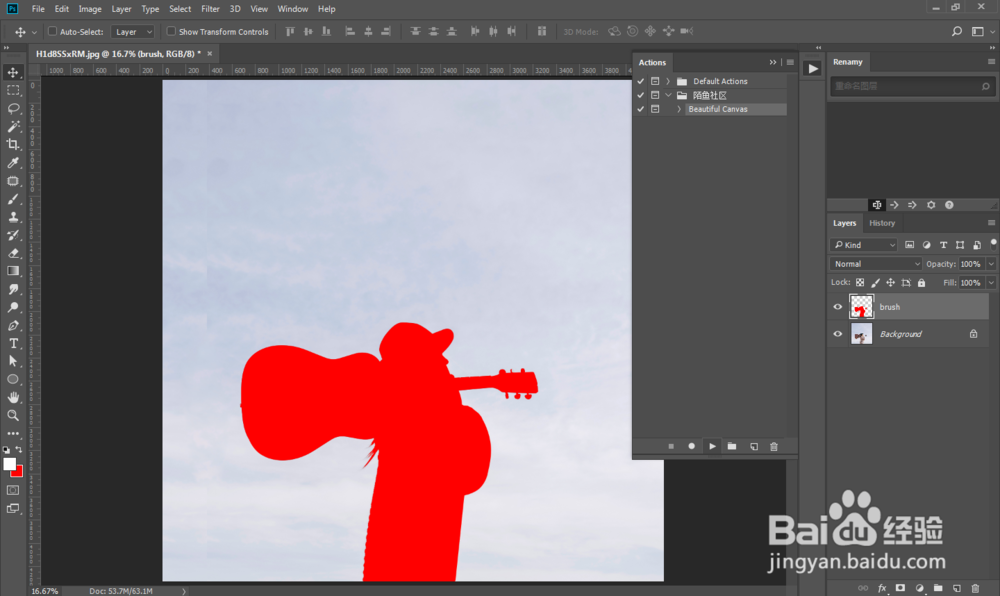
Task: Open the Fill slider dropdown arrow
Action: point(991,282)
